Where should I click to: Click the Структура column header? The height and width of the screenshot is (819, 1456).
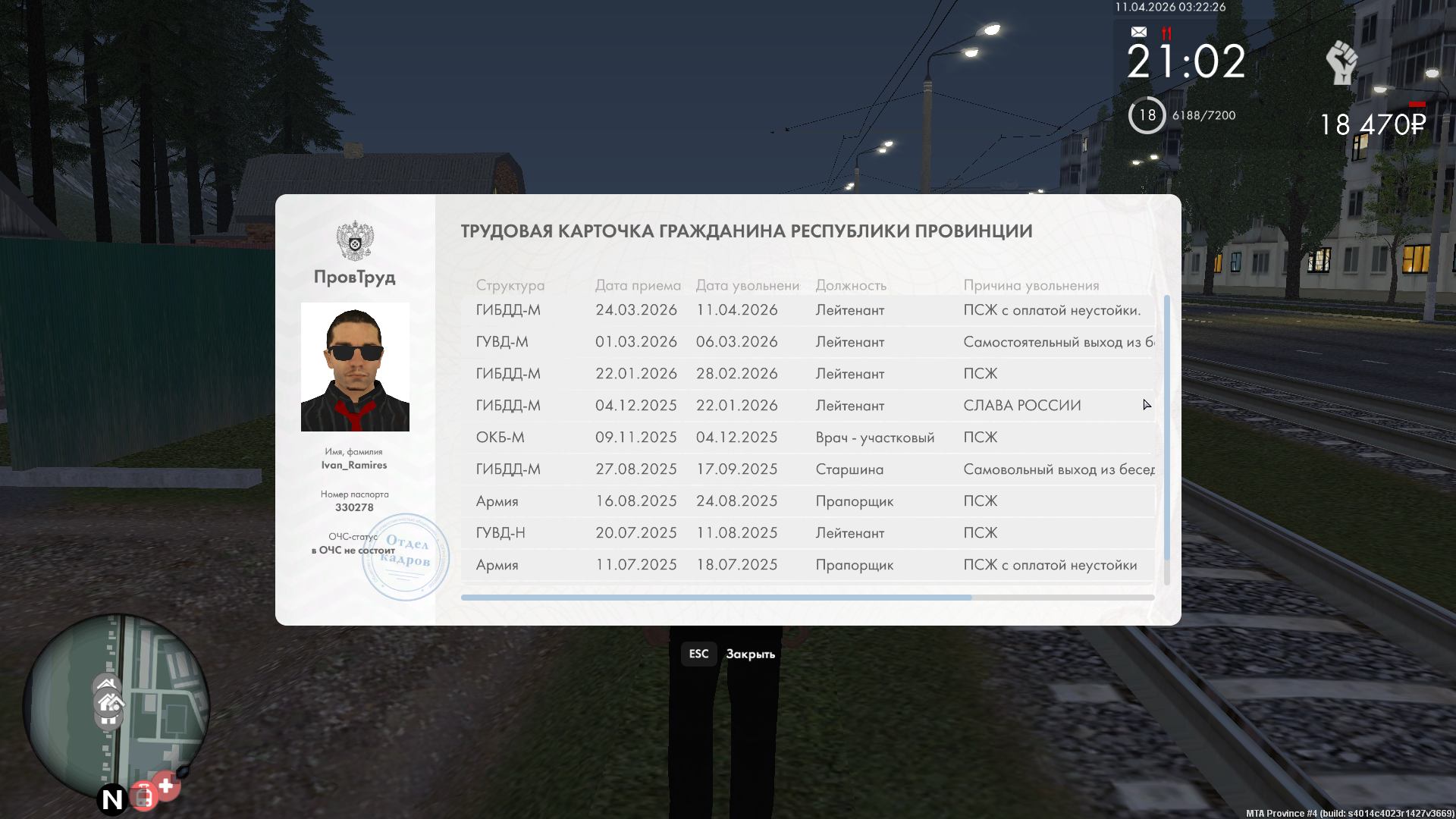(510, 285)
